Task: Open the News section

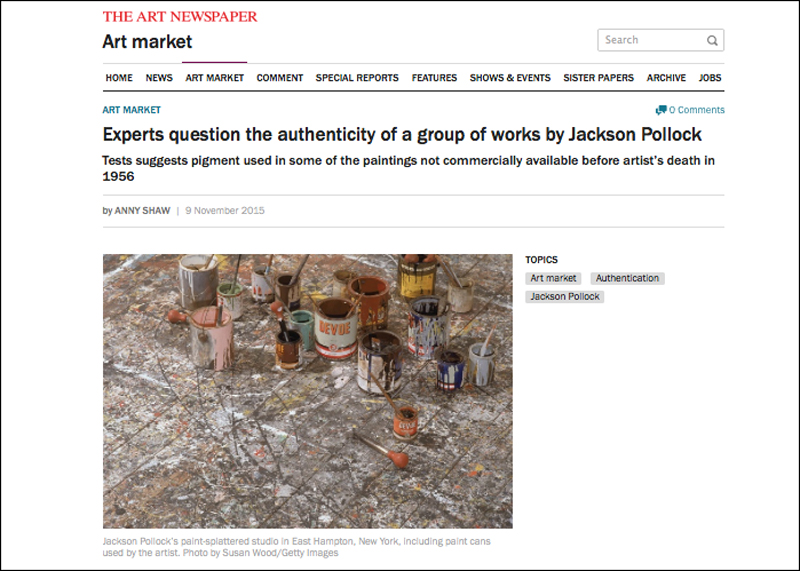Action: (x=159, y=78)
